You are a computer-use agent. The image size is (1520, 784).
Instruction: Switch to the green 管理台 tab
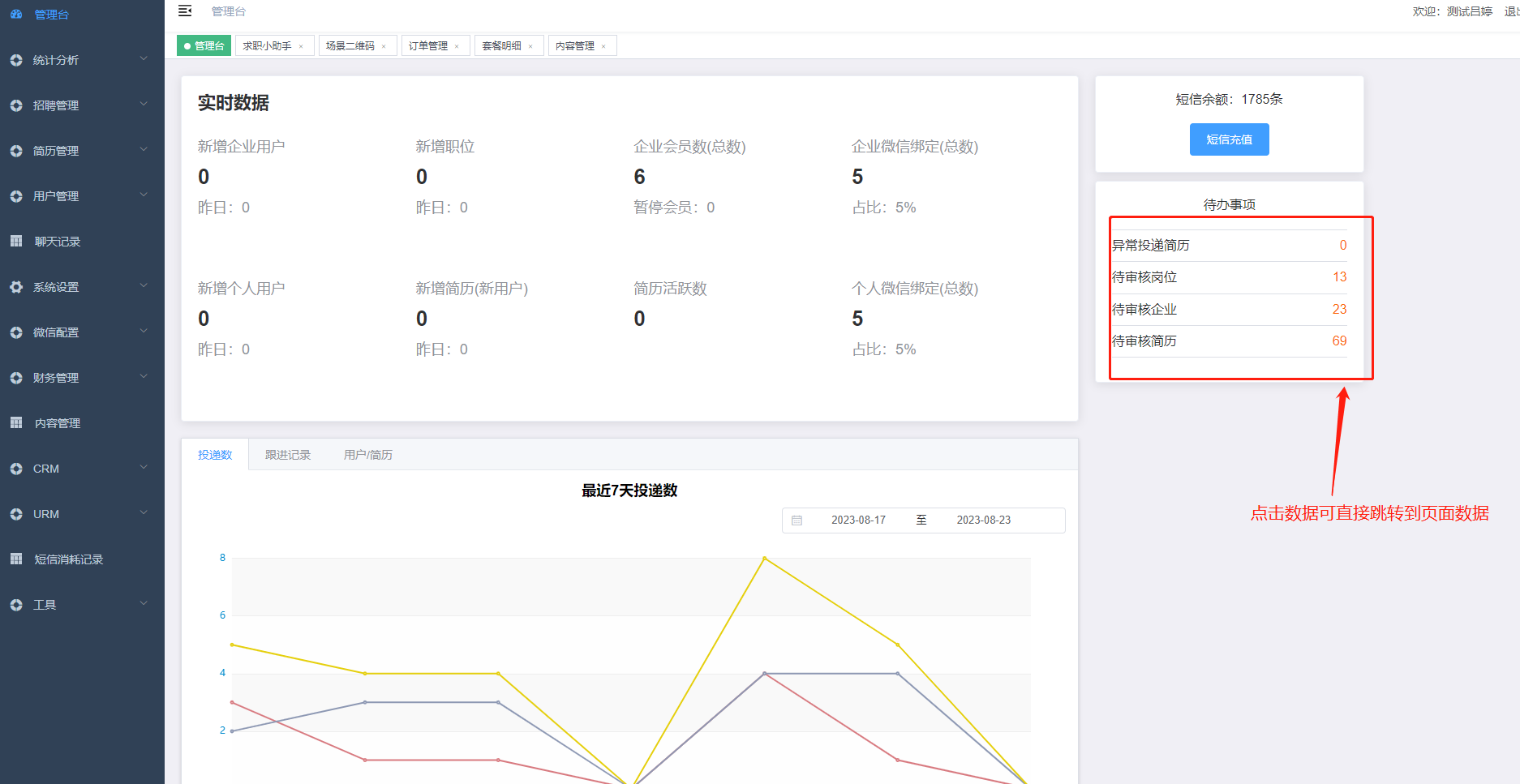point(204,46)
